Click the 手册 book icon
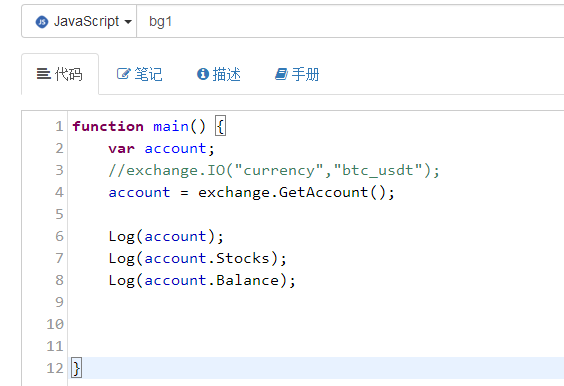Viewport: 564px width, 386px height. (281, 74)
